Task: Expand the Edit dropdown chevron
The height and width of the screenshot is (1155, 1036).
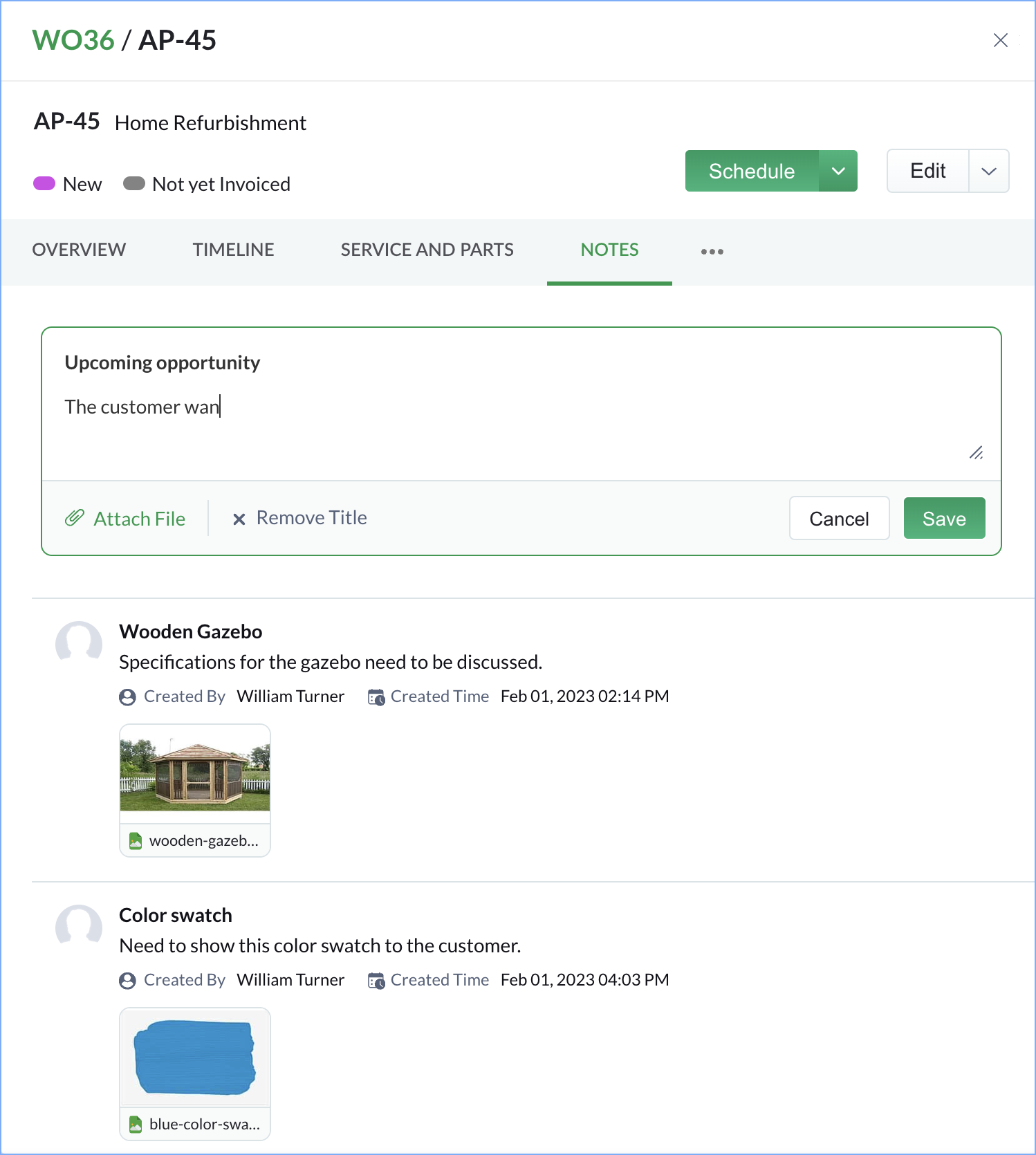Action: coord(989,171)
